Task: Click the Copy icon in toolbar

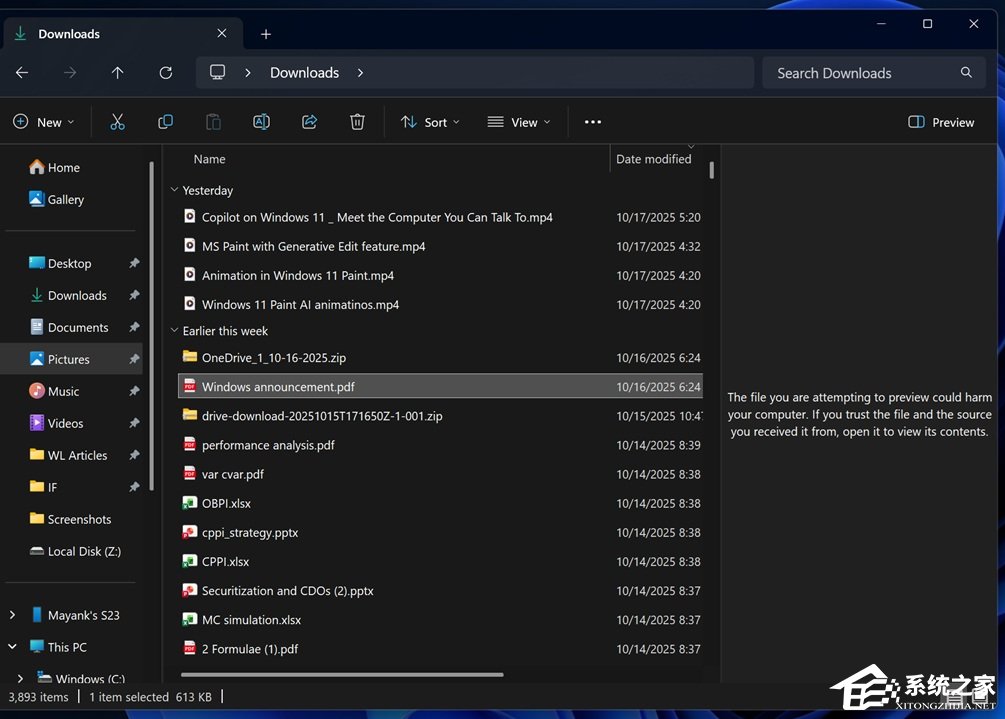Action: coord(165,122)
